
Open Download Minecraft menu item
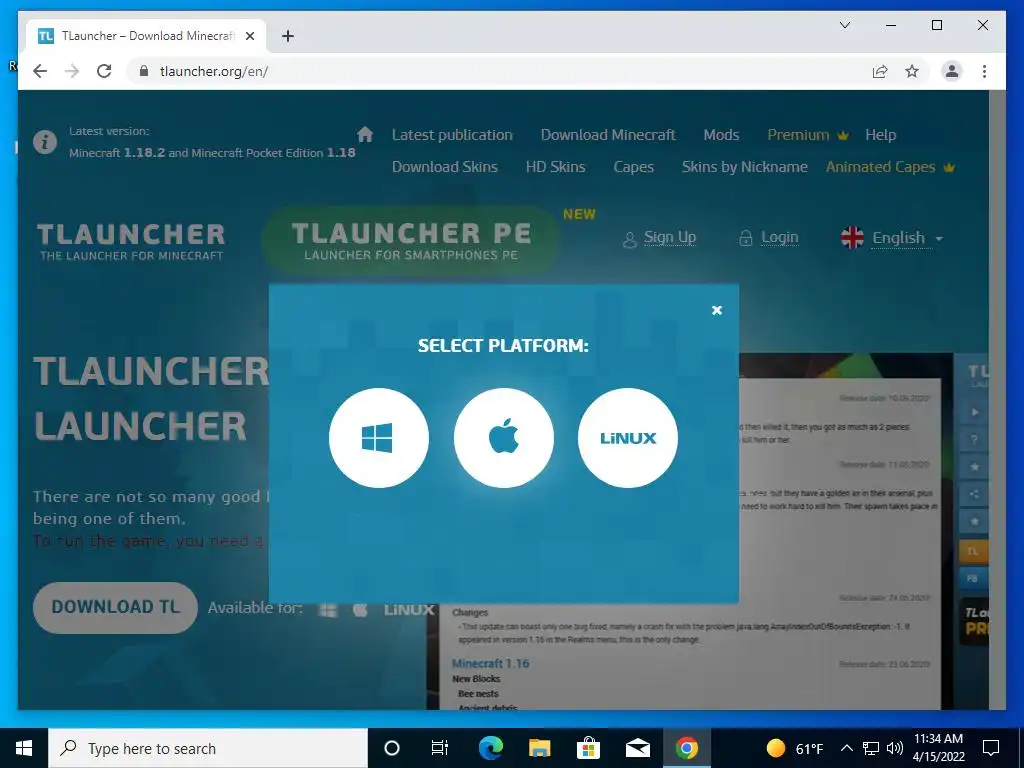coord(607,135)
